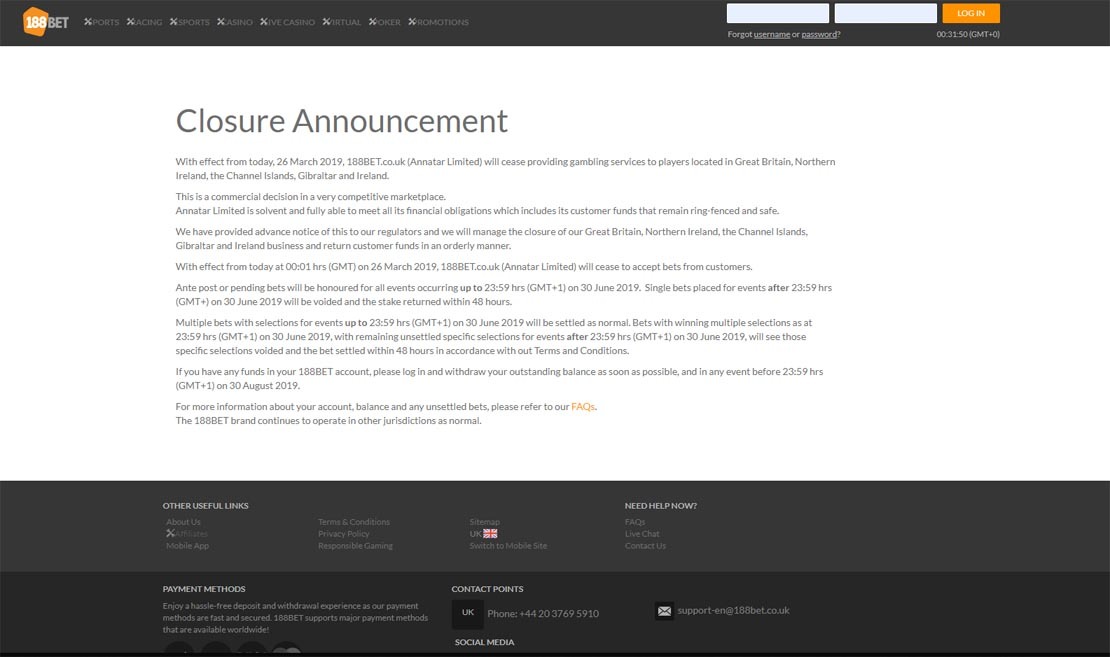The height and width of the screenshot is (657, 1110).
Task: Open About Us footer link
Action: 183,522
